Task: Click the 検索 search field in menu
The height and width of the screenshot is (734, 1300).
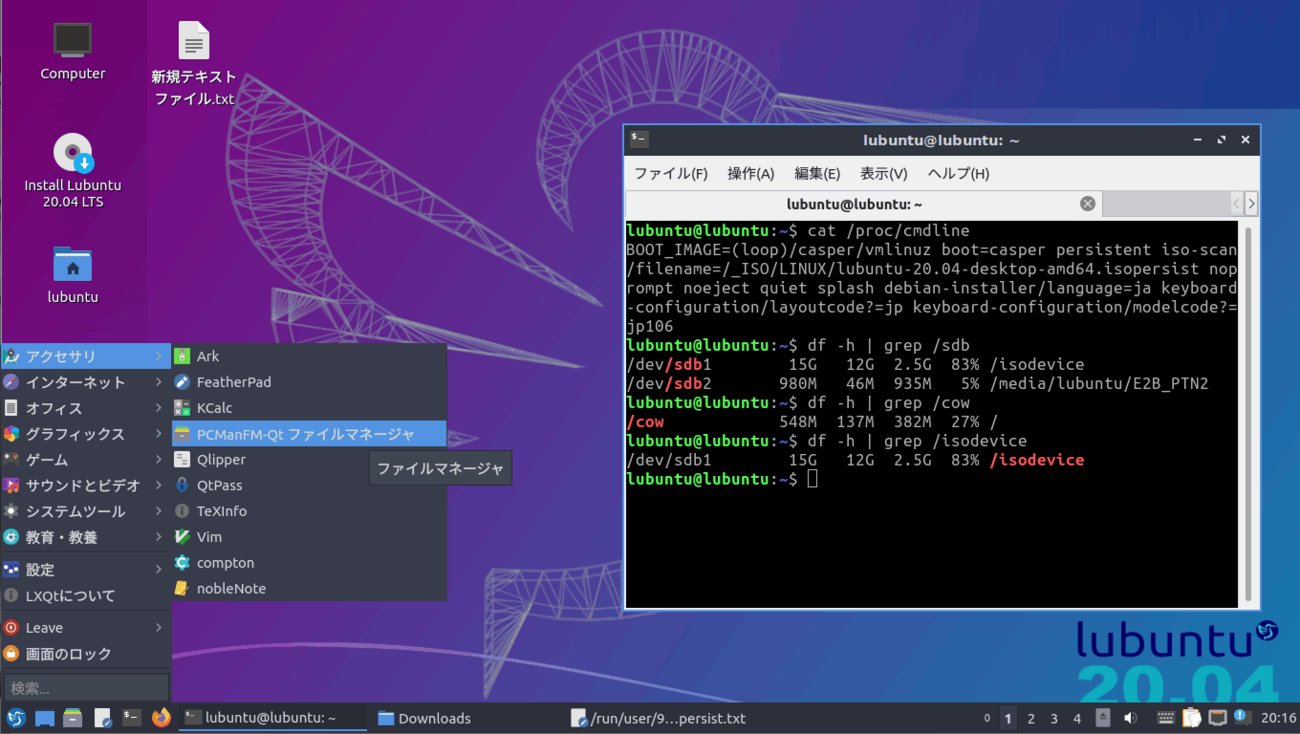Action: point(86,688)
